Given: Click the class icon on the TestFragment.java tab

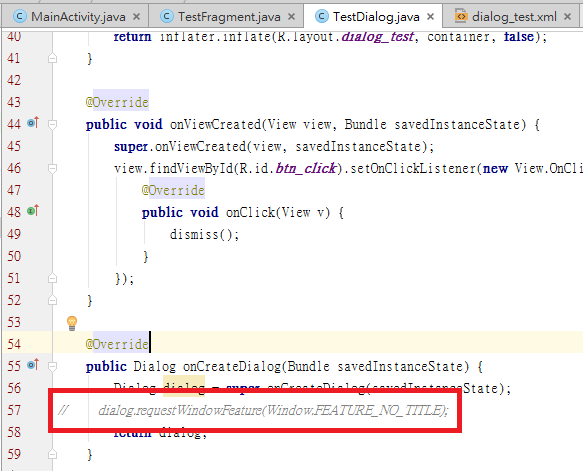Looking at the screenshot, I should pos(167,16).
